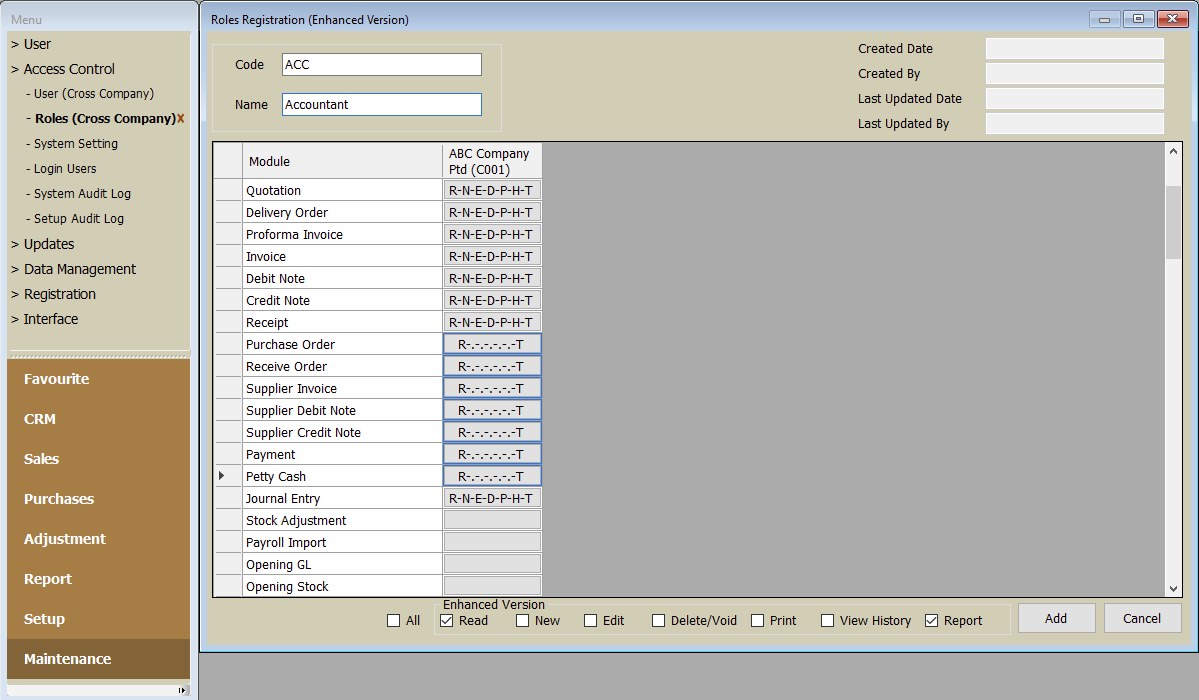1199x700 pixels.
Task: Close the Roles (Cross Company) menu entry with the X
Action: tap(181, 119)
